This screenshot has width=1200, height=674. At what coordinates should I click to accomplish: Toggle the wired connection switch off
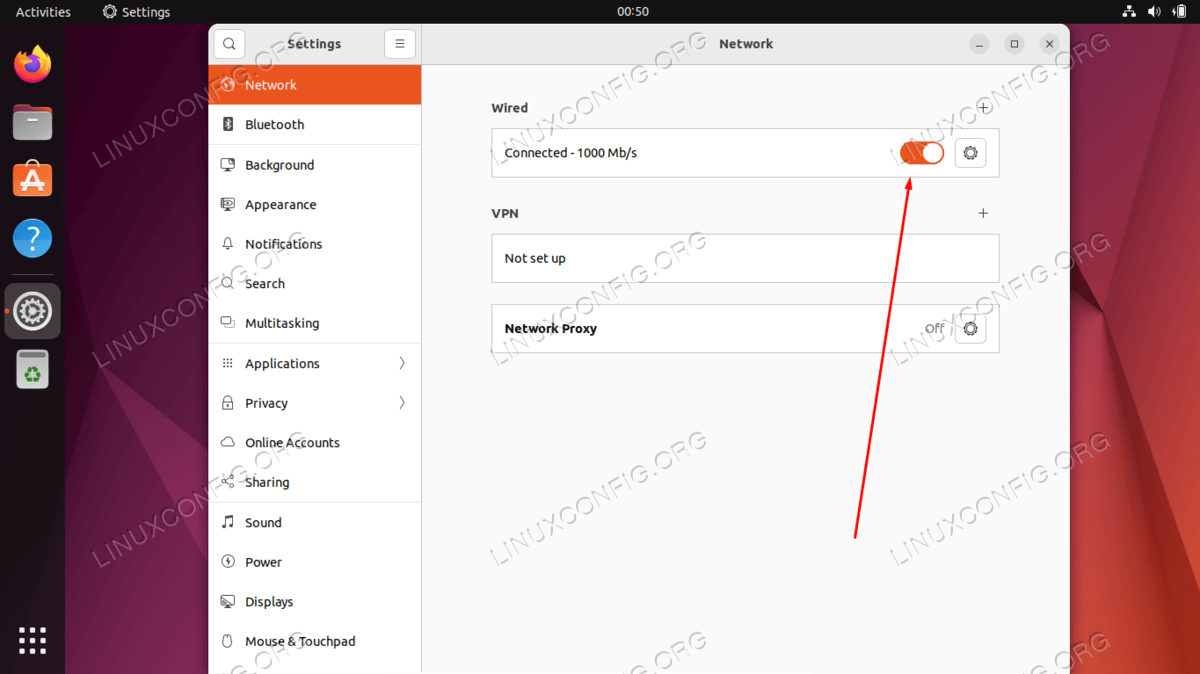point(921,153)
